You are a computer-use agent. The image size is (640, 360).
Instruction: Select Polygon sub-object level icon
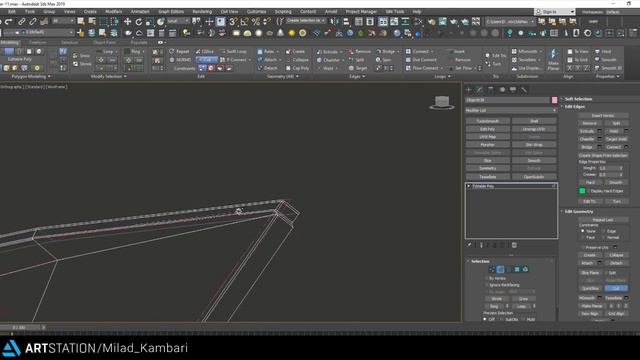517,269
